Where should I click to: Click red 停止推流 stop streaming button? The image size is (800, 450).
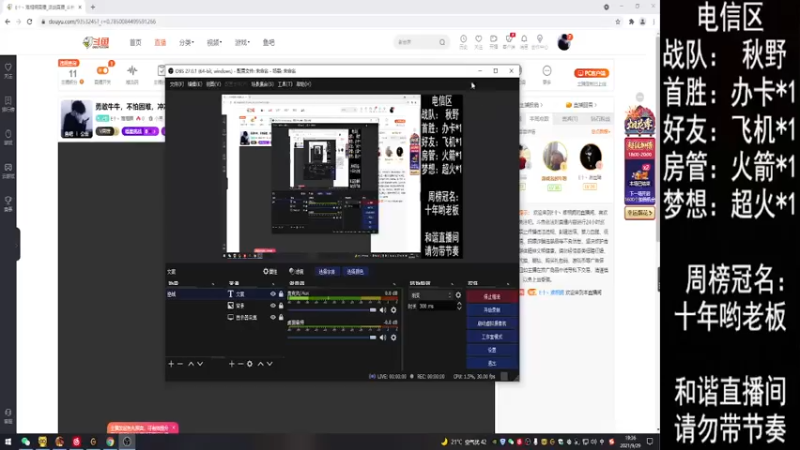coord(492,296)
